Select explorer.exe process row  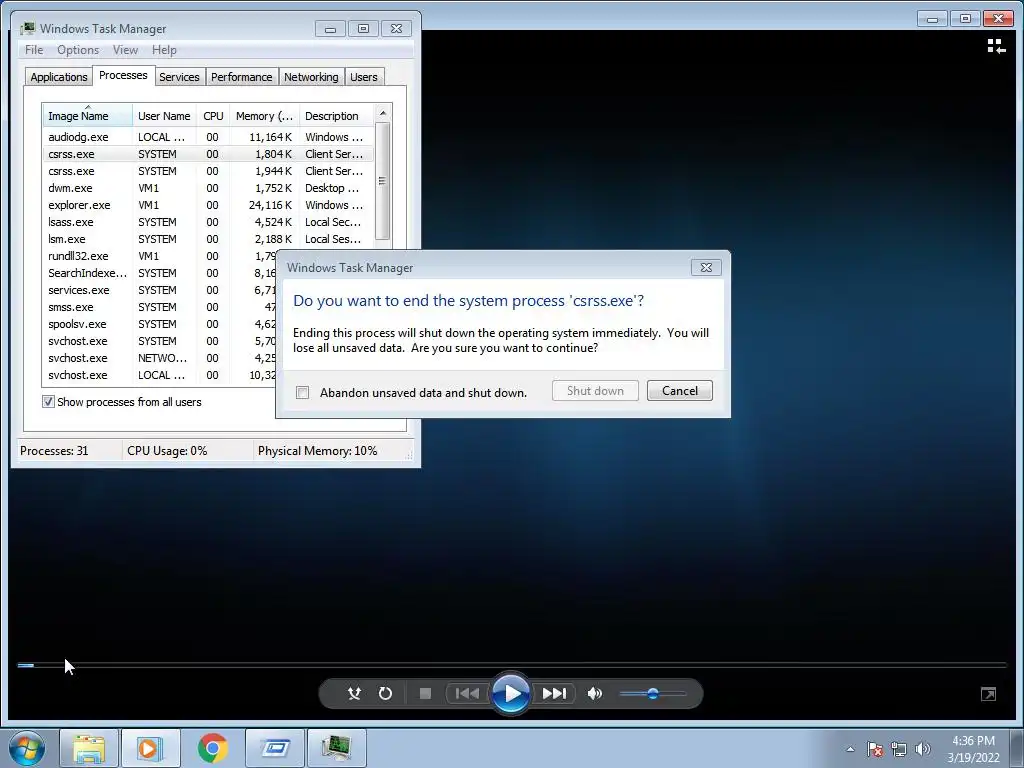tap(208, 204)
